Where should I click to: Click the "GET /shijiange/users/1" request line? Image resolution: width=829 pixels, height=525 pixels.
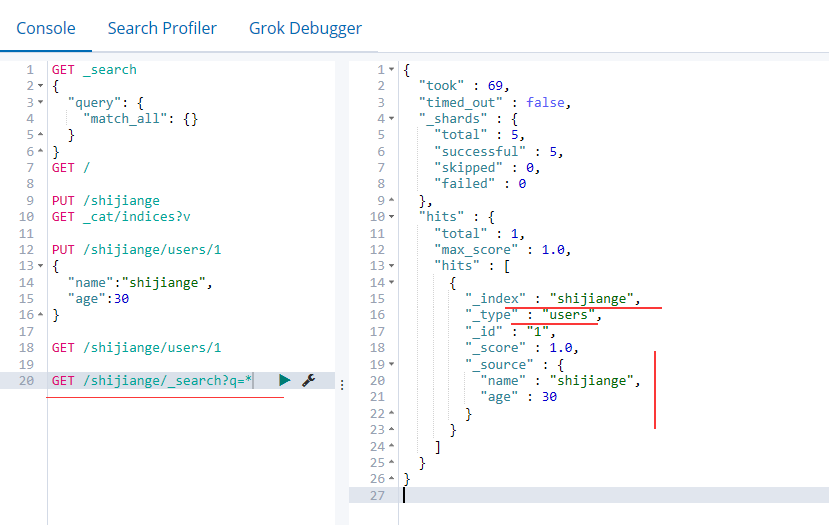[x=136, y=348]
